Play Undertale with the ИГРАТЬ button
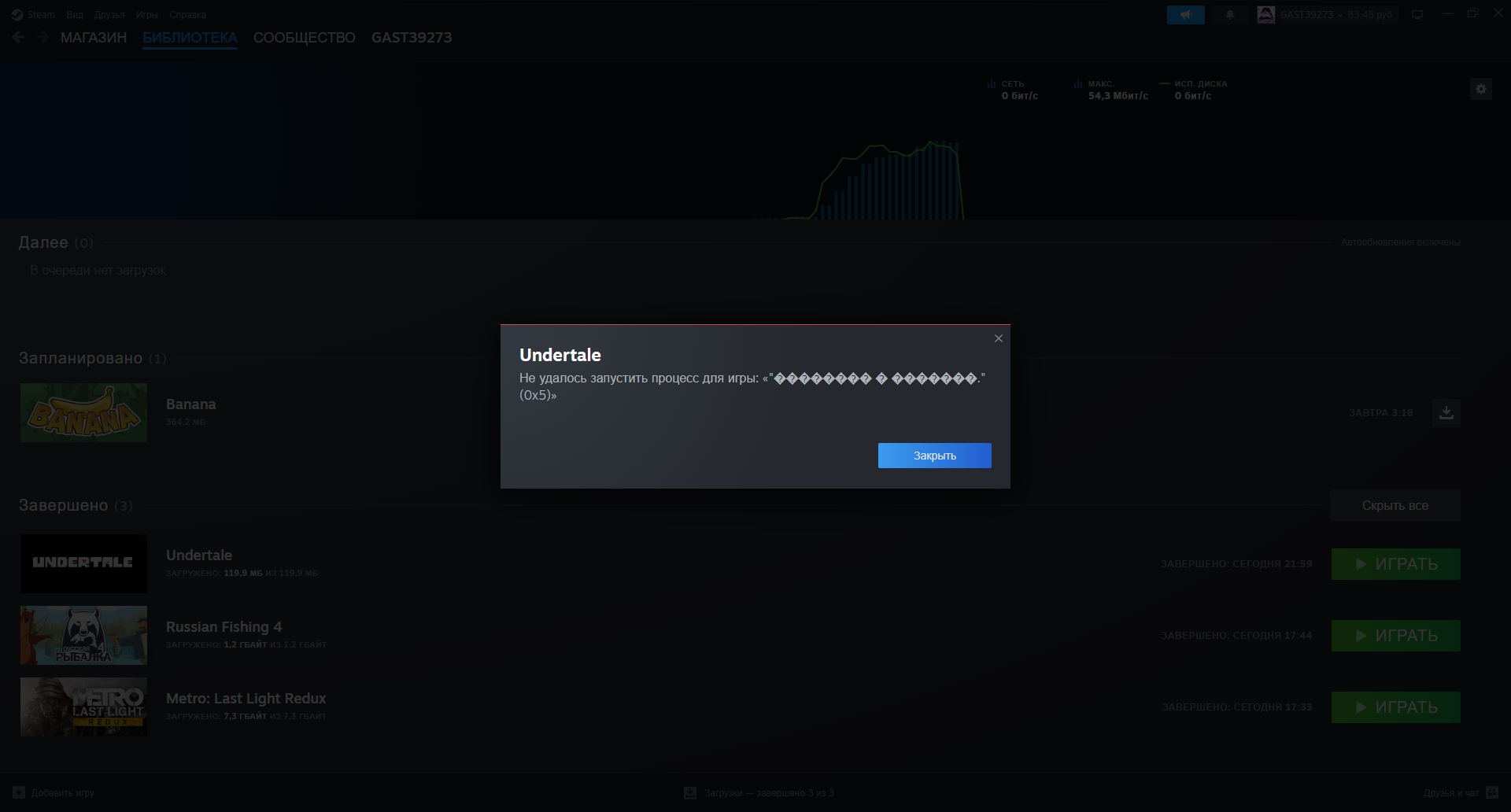 pos(1396,564)
